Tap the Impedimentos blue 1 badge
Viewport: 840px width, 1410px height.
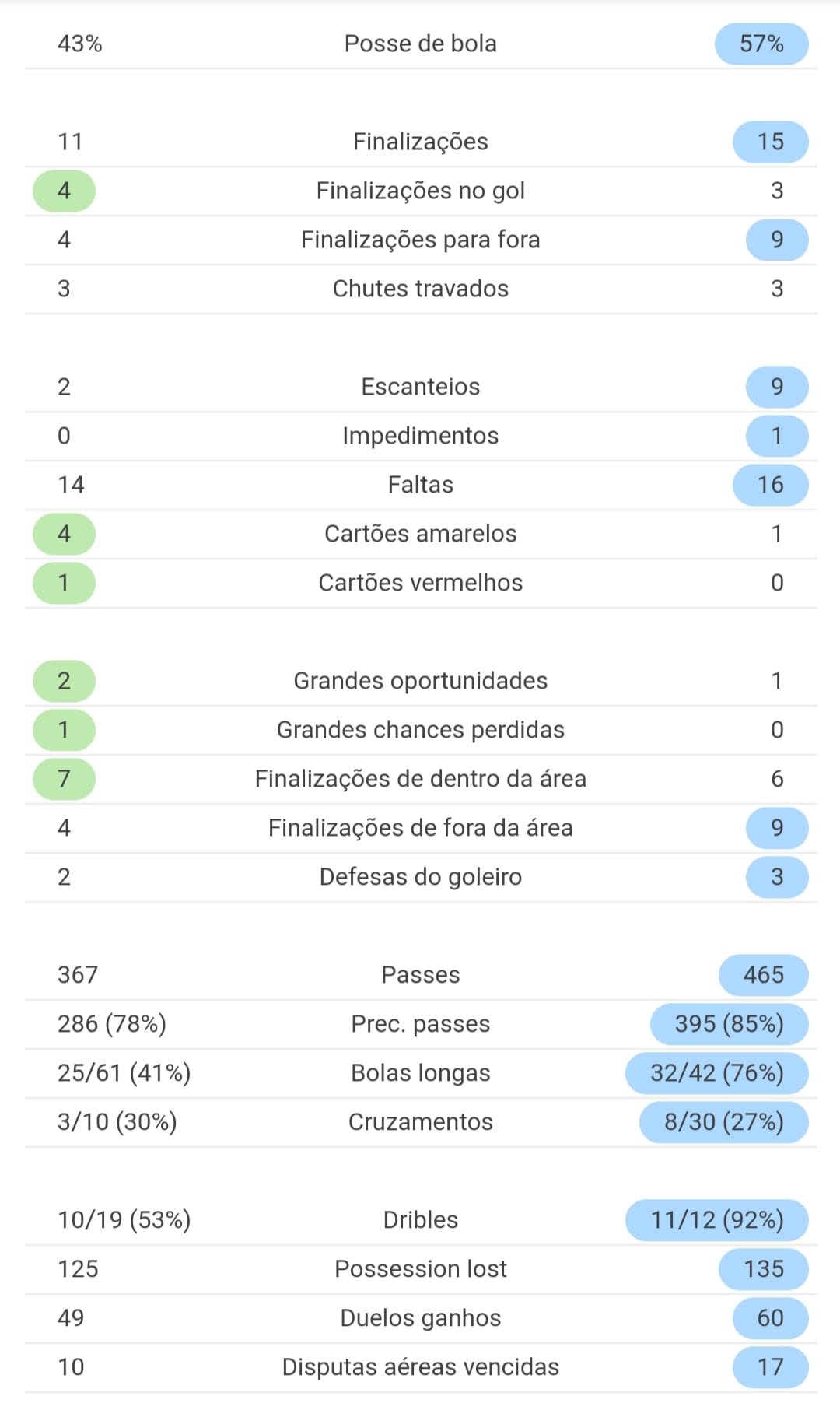777,436
